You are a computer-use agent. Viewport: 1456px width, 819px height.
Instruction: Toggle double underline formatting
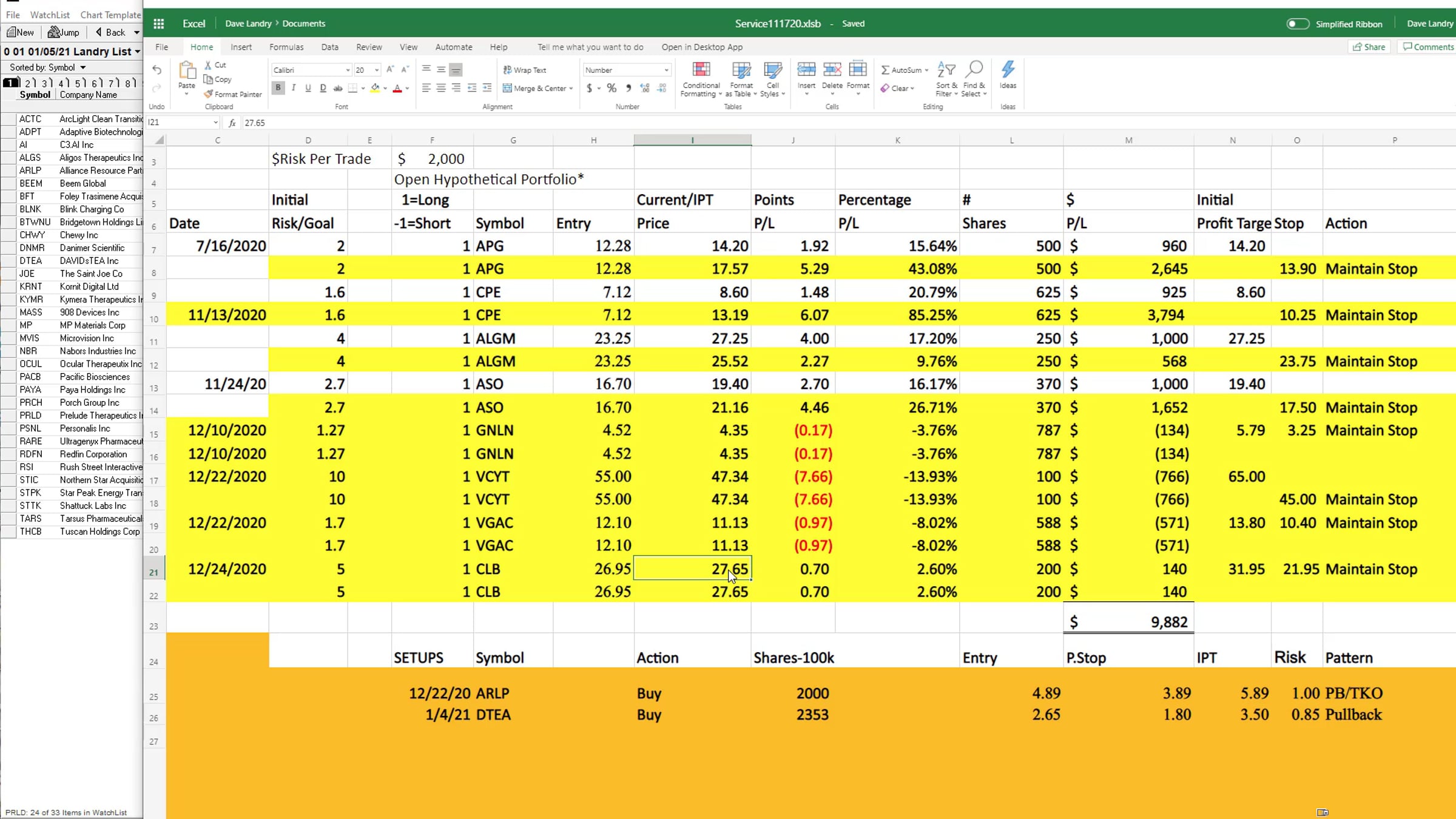tap(323, 88)
